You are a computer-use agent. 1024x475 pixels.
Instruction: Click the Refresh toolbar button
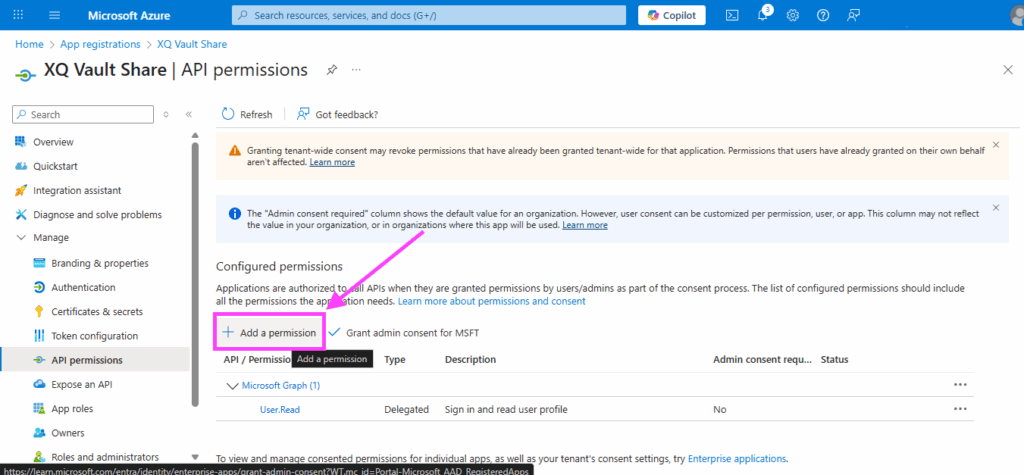[x=246, y=114]
